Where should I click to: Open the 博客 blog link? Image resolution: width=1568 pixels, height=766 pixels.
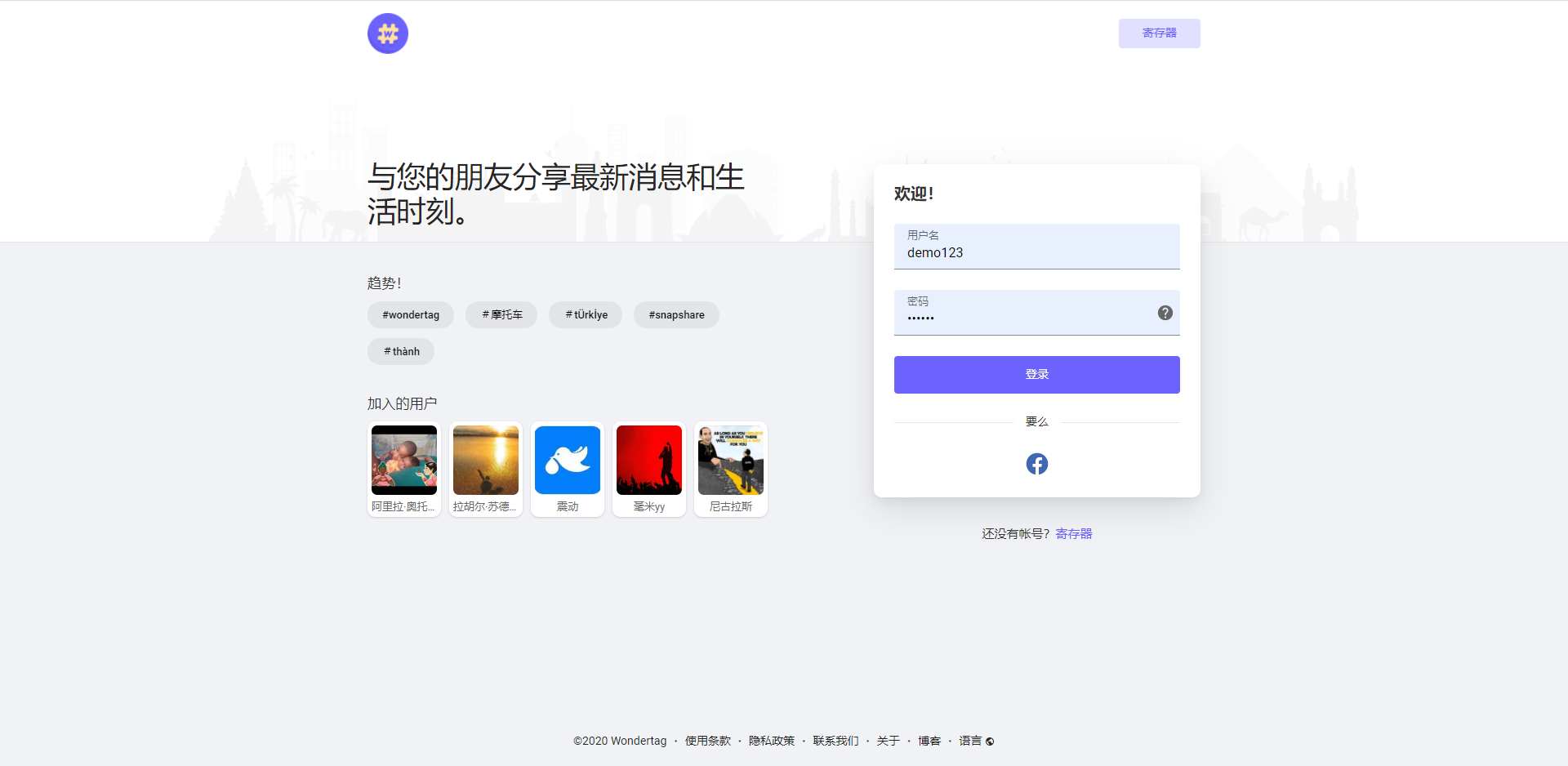pos(929,741)
